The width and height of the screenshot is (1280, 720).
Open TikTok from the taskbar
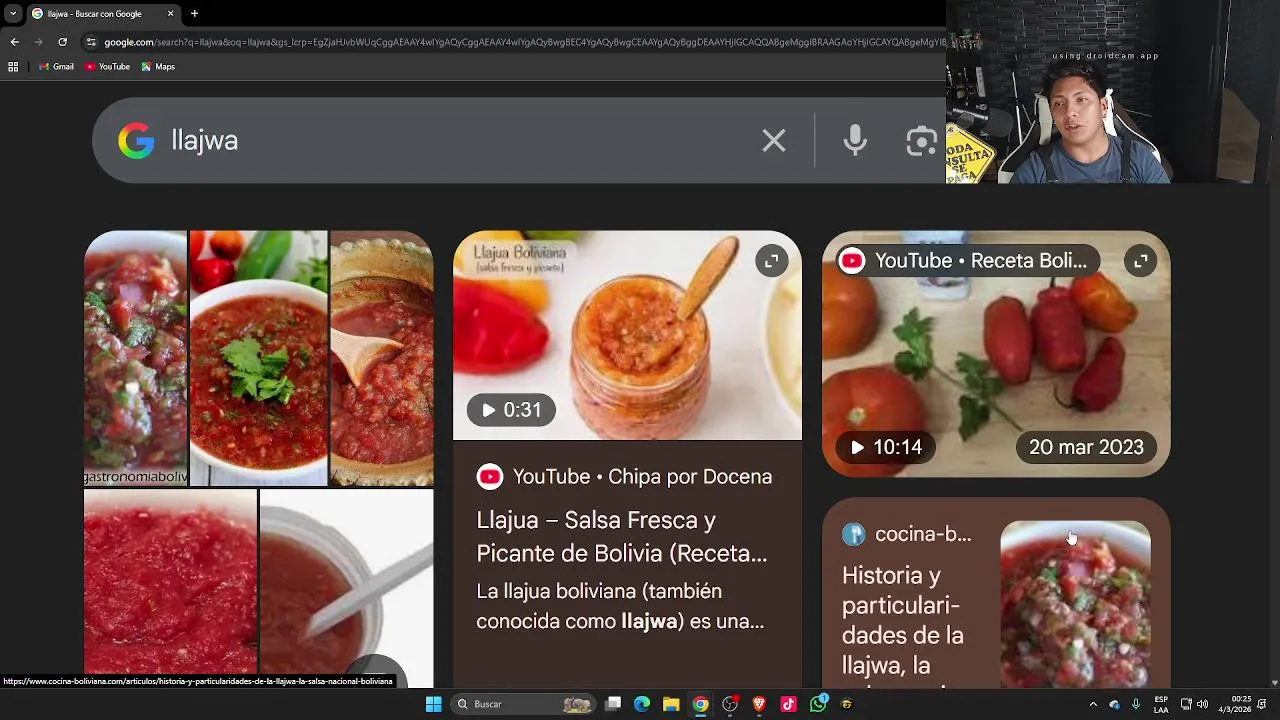point(788,704)
